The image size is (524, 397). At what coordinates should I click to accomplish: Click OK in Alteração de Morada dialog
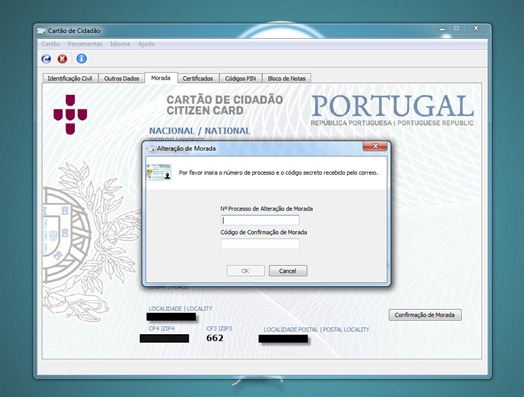tap(245, 271)
